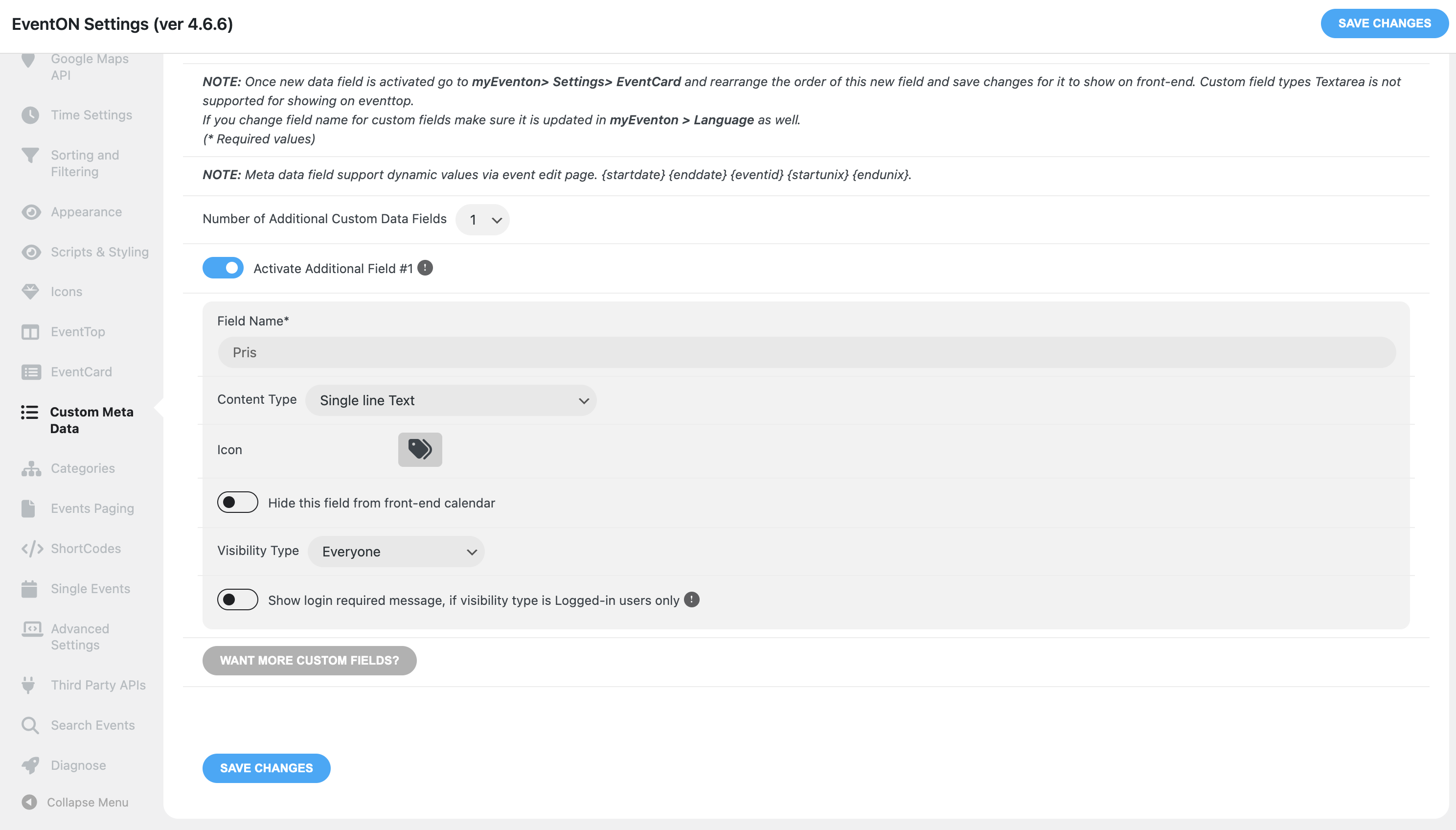This screenshot has width=1456, height=830.
Task: Expand the Content Type dropdown
Action: pyautogui.click(x=452, y=401)
